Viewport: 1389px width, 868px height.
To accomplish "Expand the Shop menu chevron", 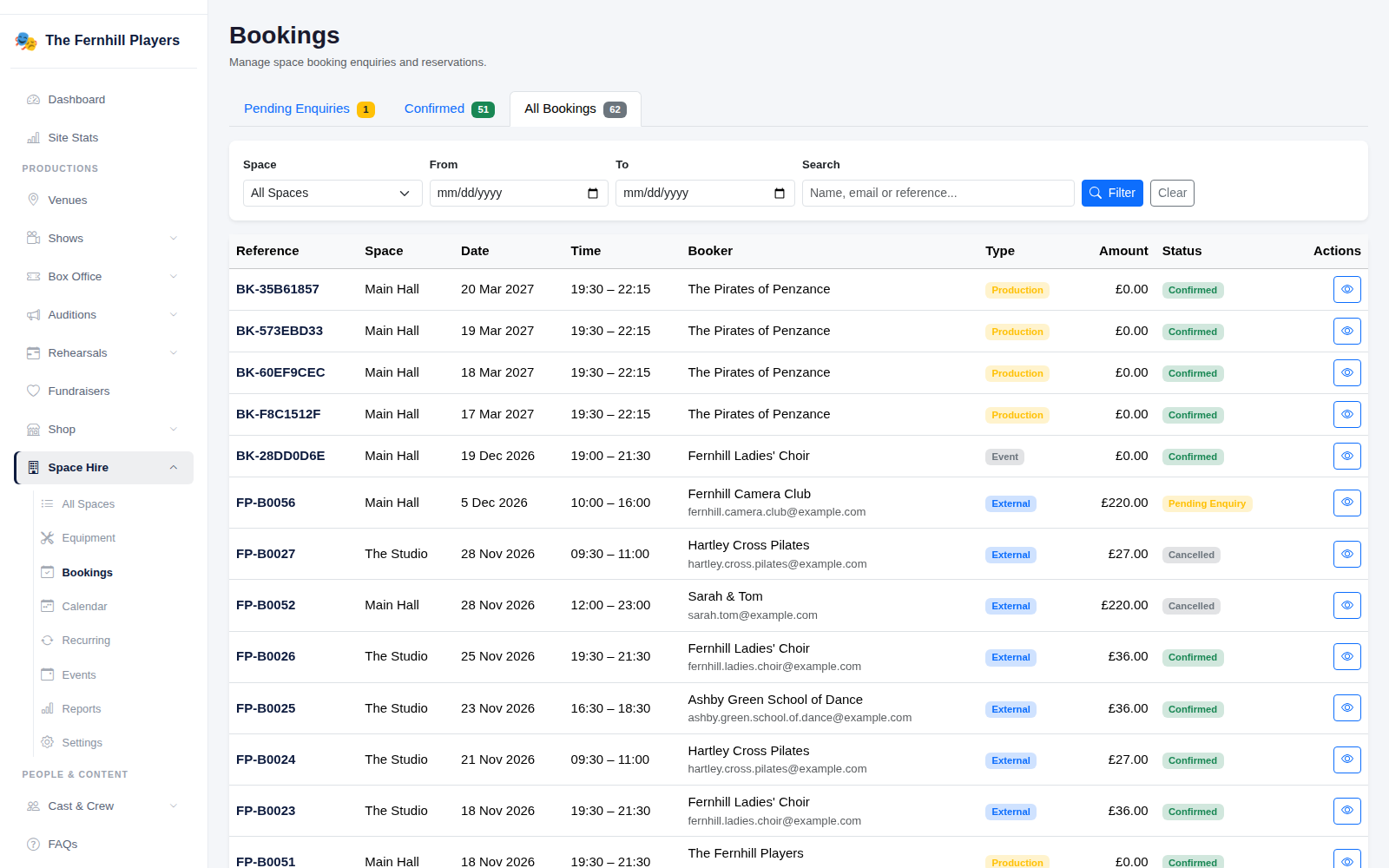I will [x=174, y=430].
